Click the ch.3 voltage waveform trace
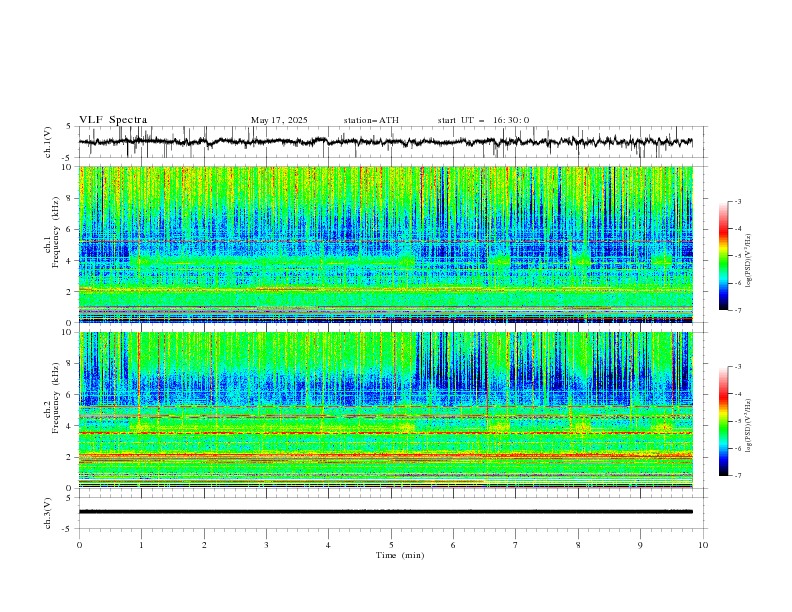The width and height of the screenshot is (792, 612). [x=385, y=512]
